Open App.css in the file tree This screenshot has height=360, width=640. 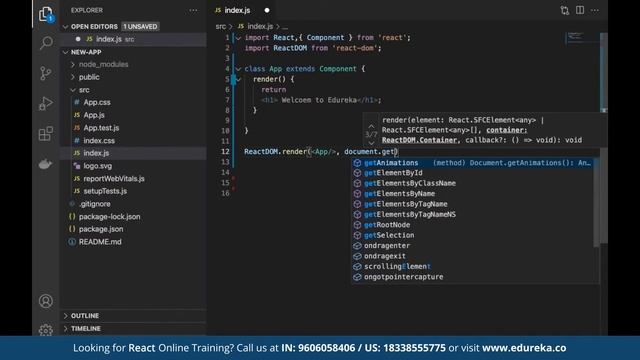[x=134, y=102]
